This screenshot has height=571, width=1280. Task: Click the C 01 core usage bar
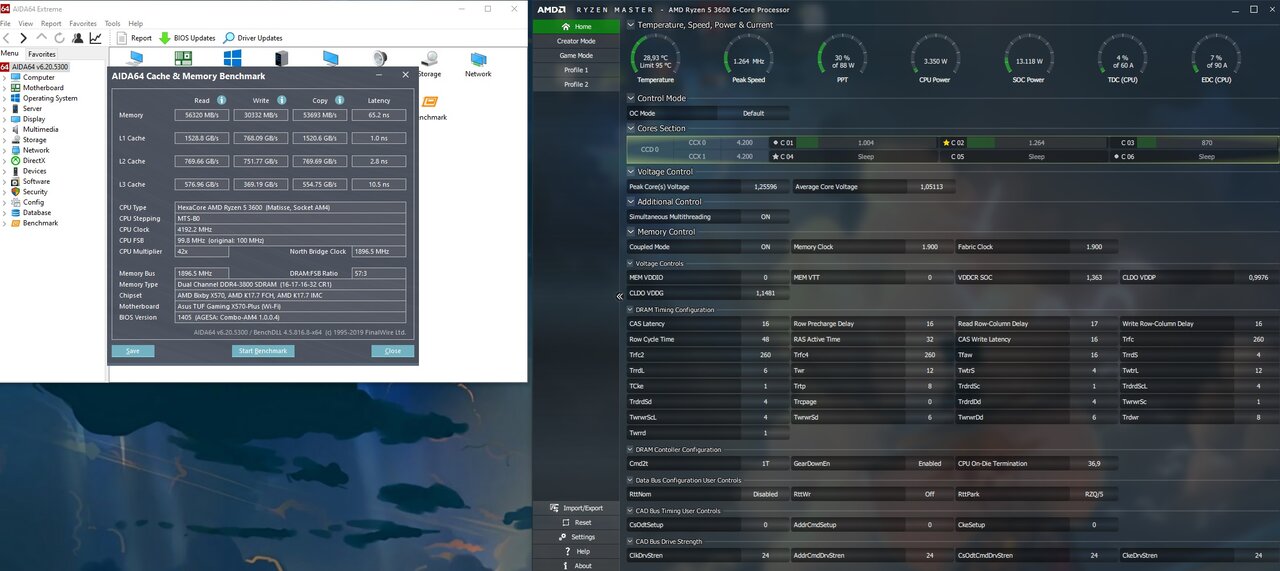point(866,143)
